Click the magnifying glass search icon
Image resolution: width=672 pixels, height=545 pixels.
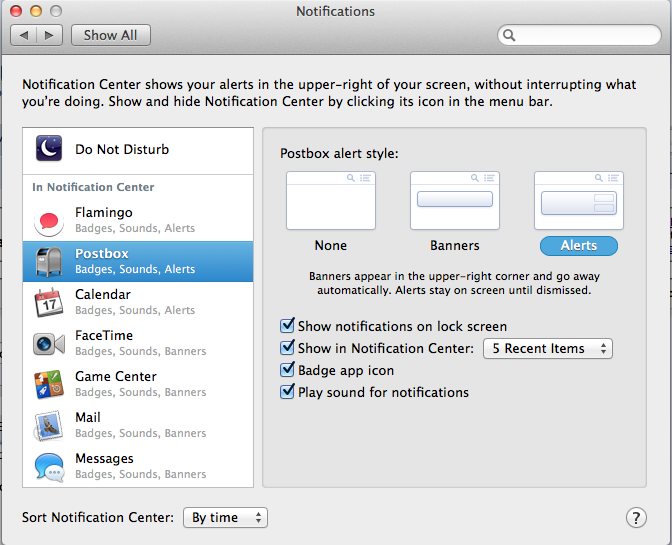point(509,35)
